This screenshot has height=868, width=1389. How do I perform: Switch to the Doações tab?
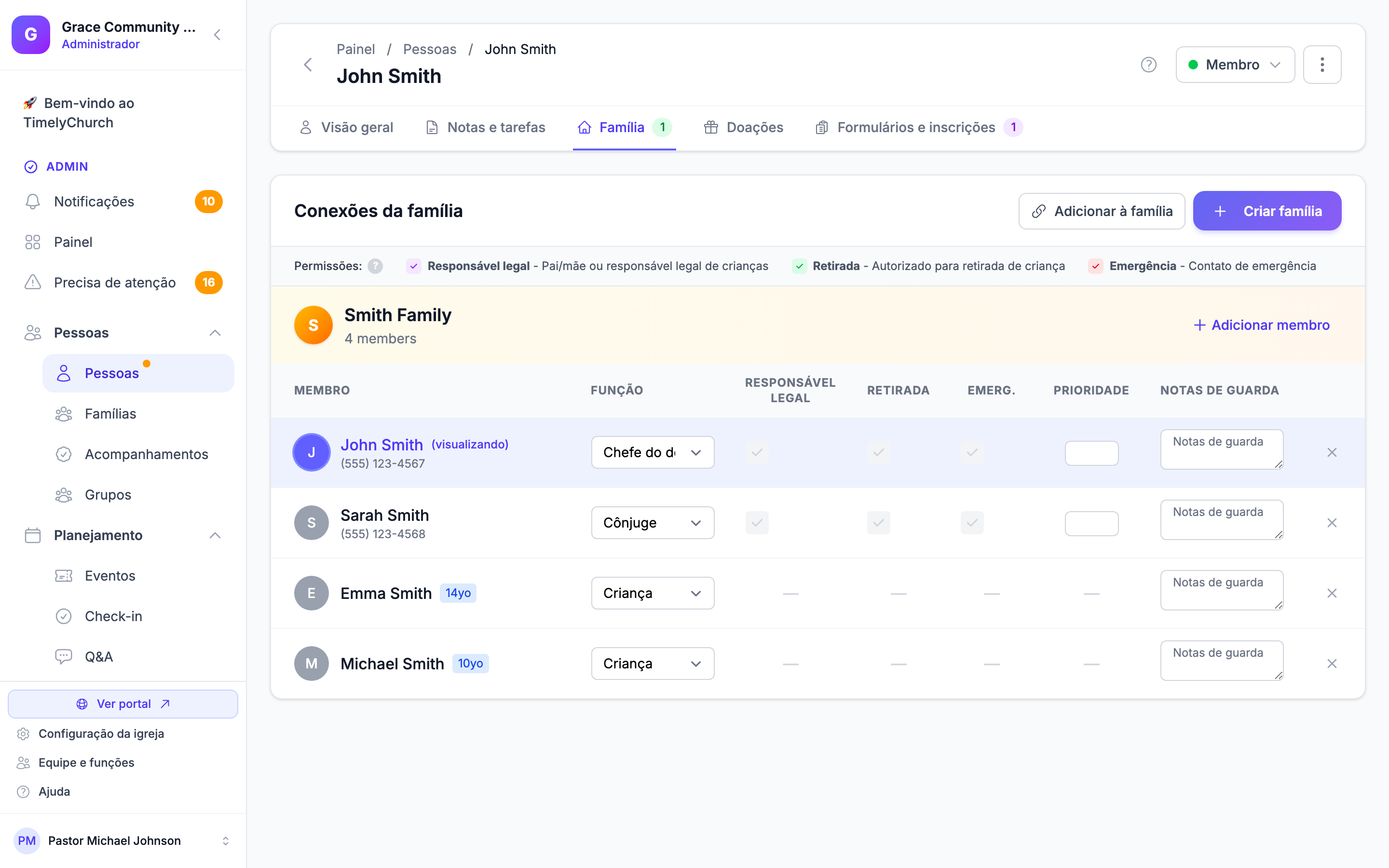pos(744,127)
